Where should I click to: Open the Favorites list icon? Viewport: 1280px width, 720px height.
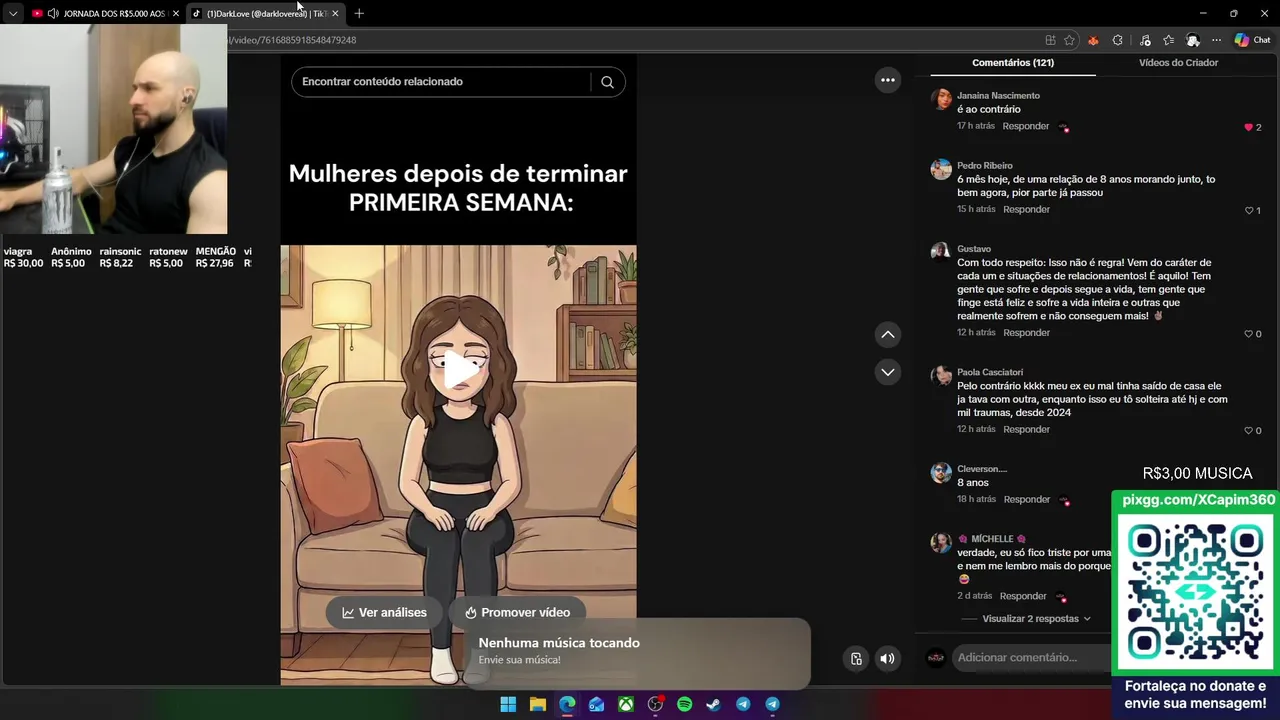pos(1168,40)
